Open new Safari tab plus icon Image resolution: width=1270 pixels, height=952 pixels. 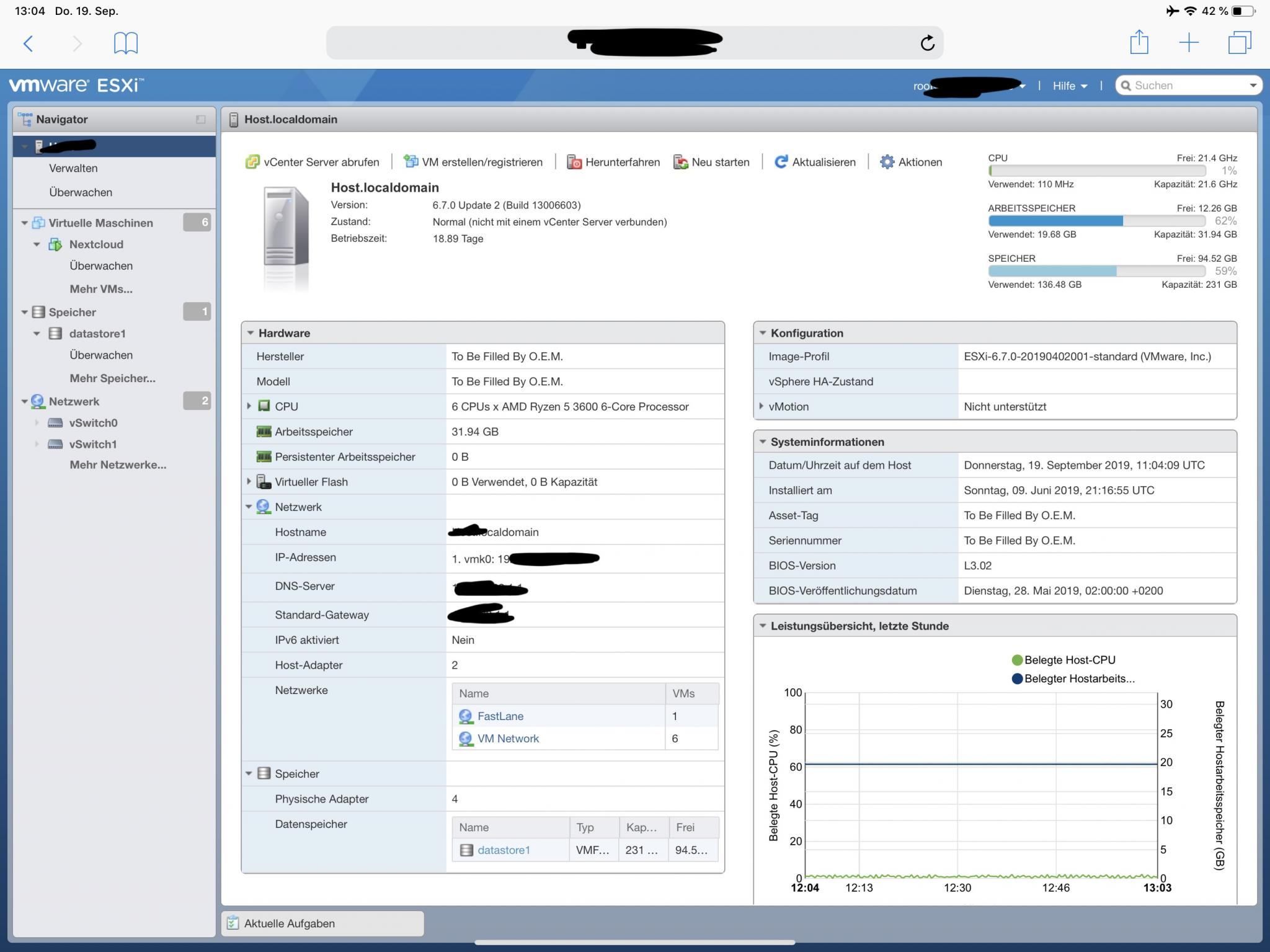tap(1189, 43)
